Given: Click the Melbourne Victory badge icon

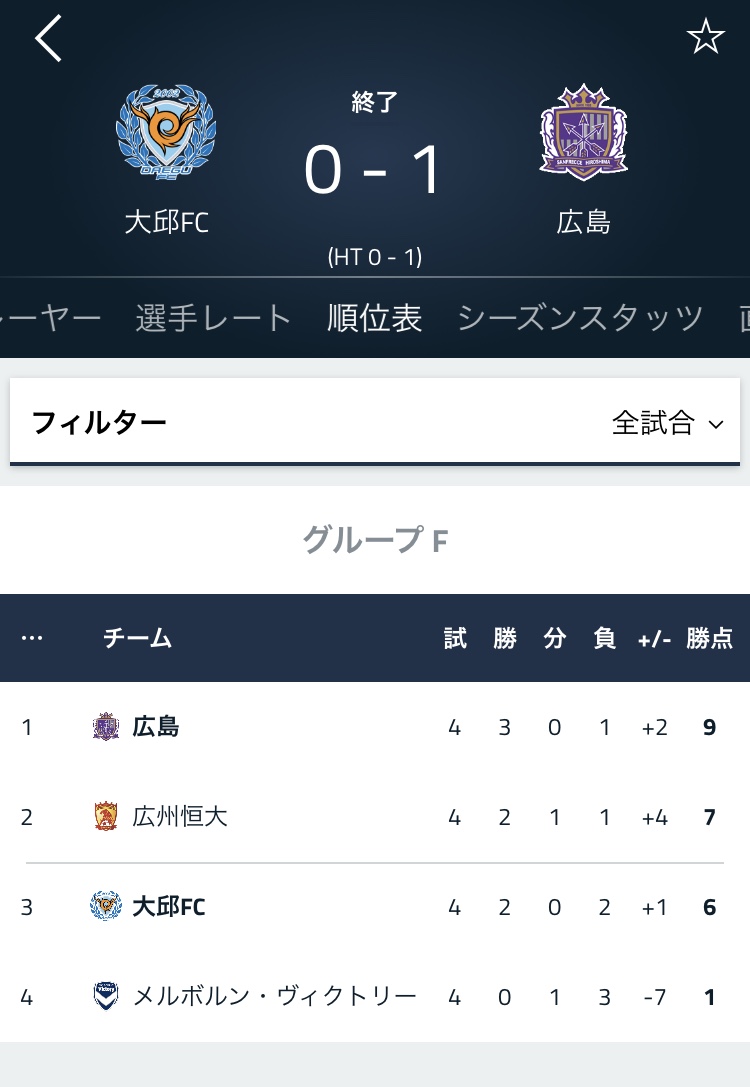Looking at the screenshot, I should [x=106, y=996].
